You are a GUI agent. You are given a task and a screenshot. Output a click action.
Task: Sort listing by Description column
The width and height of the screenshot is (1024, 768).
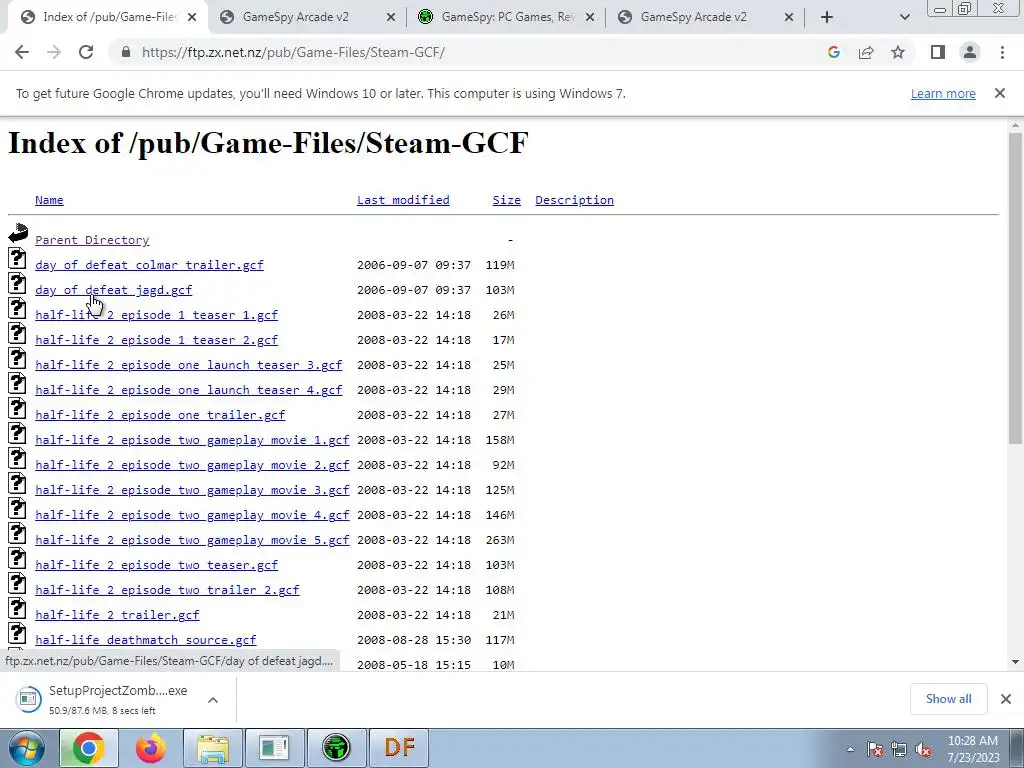tap(575, 200)
